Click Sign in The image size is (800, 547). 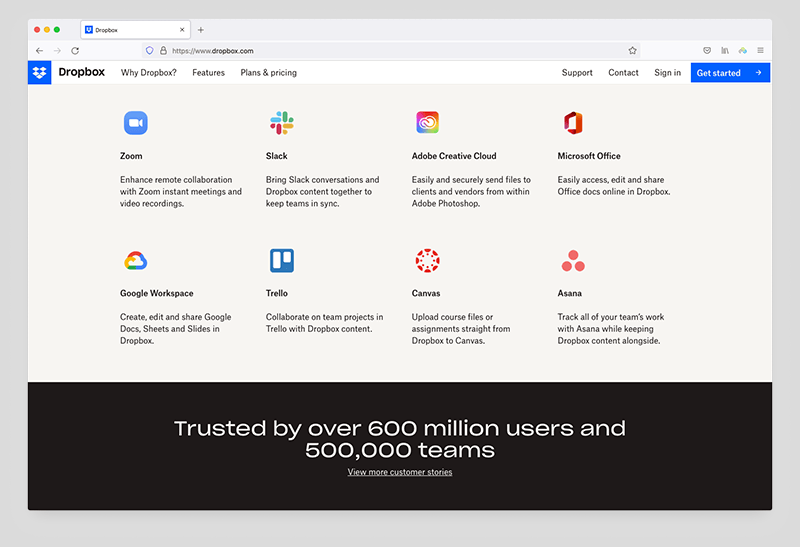(x=667, y=72)
